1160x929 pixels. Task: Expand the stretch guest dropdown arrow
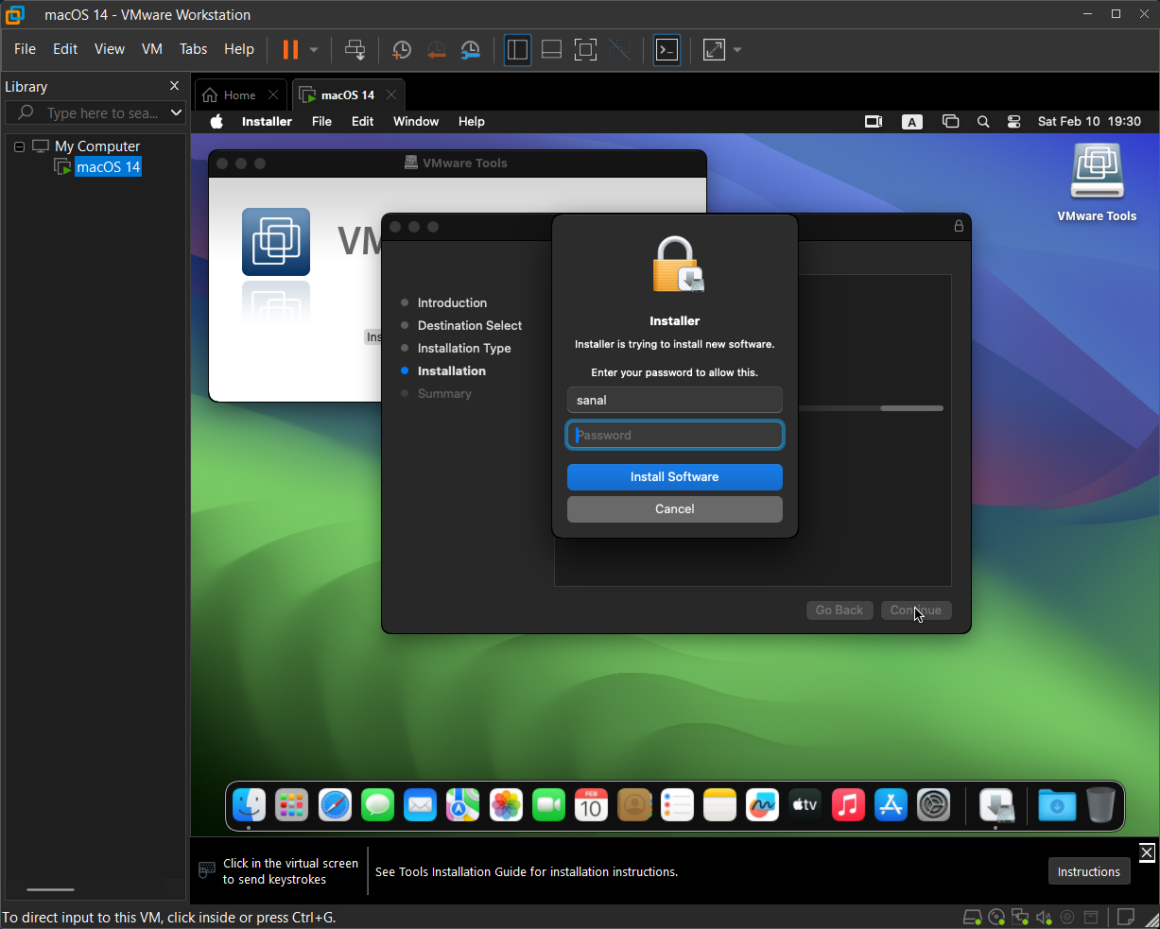737,50
